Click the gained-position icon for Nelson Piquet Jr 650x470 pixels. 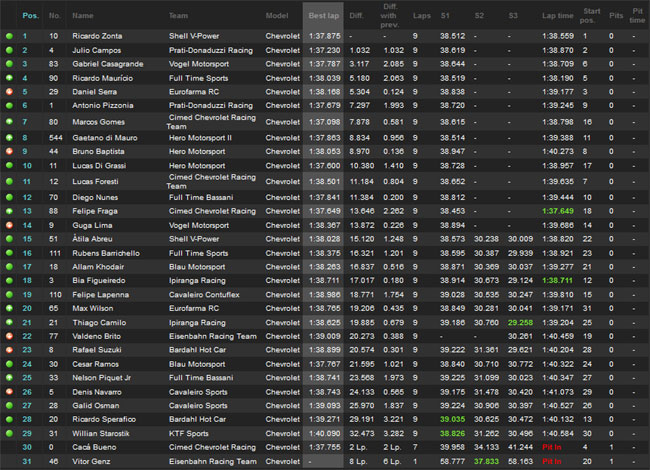(x=9, y=378)
